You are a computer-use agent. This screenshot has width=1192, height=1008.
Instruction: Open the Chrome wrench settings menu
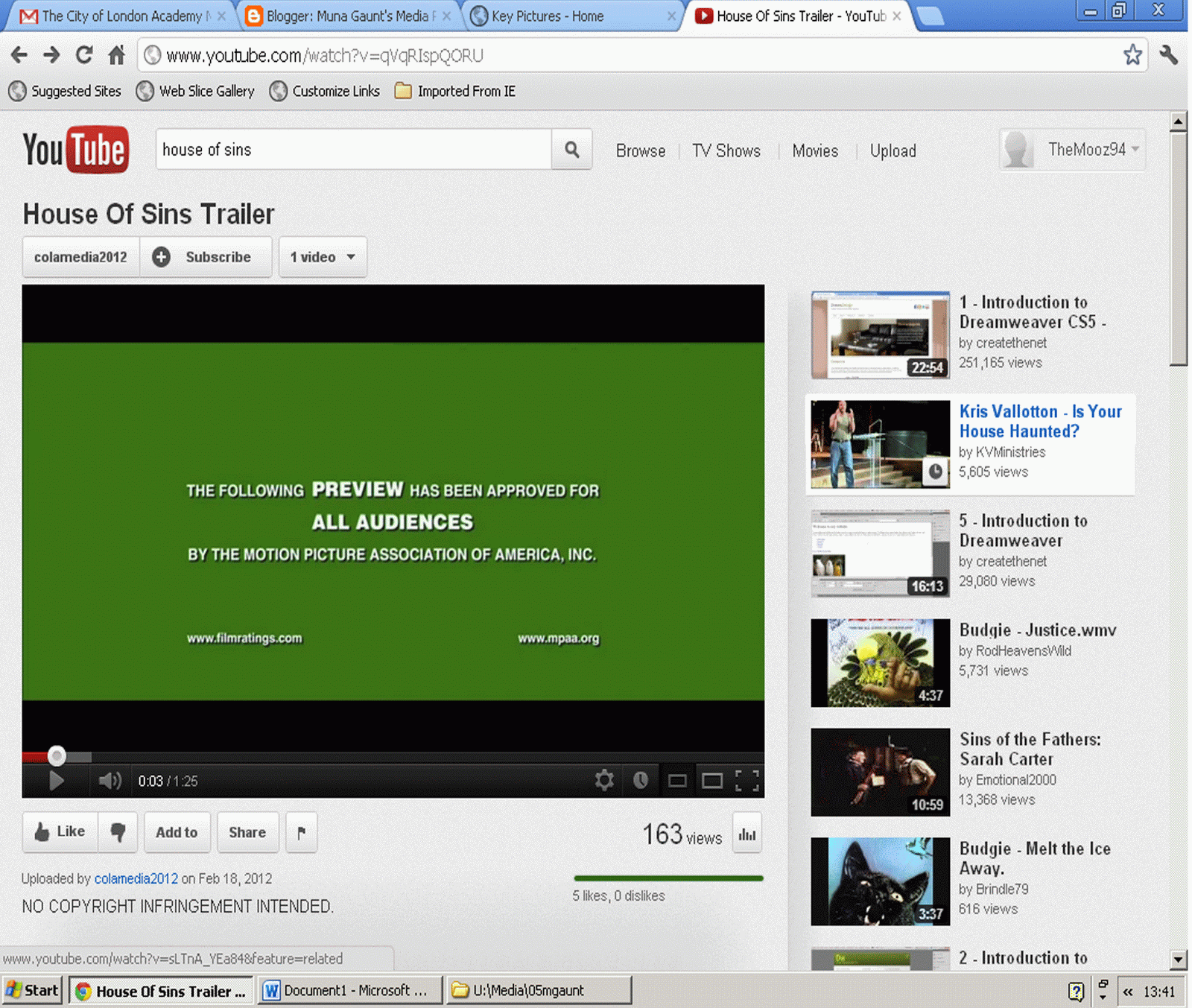click(1168, 54)
